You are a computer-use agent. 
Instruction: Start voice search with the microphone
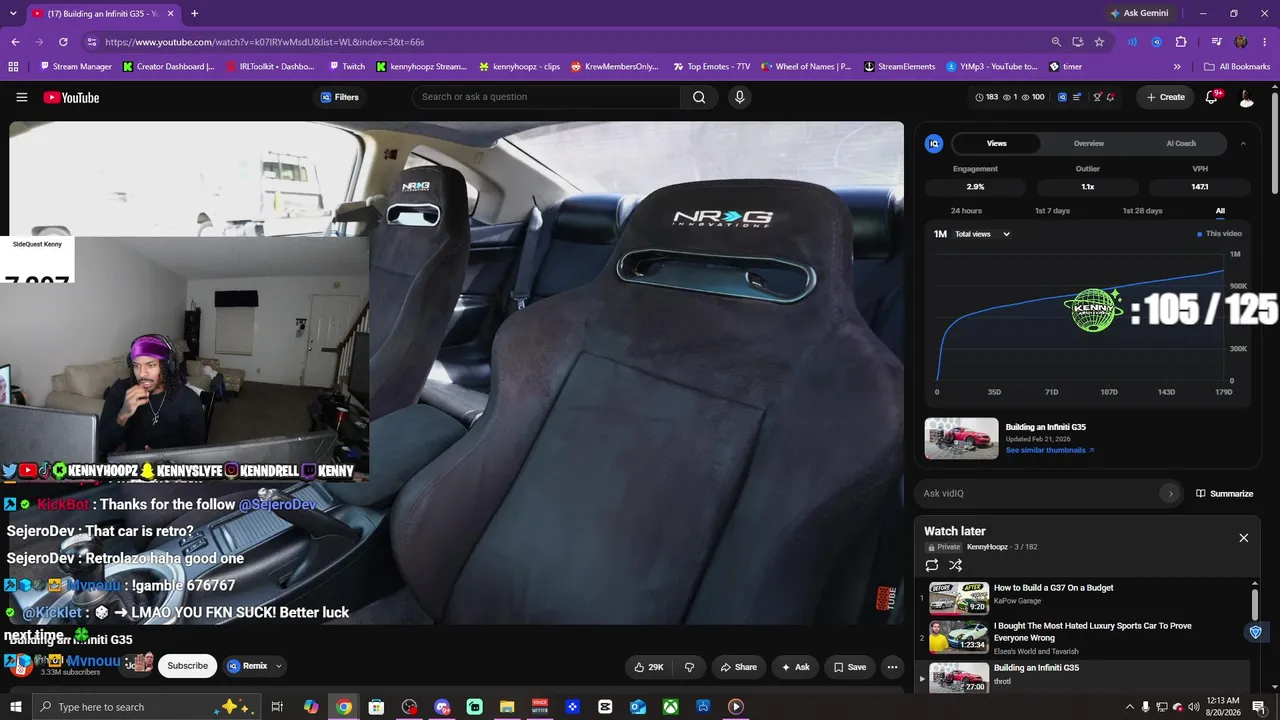pos(739,97)
